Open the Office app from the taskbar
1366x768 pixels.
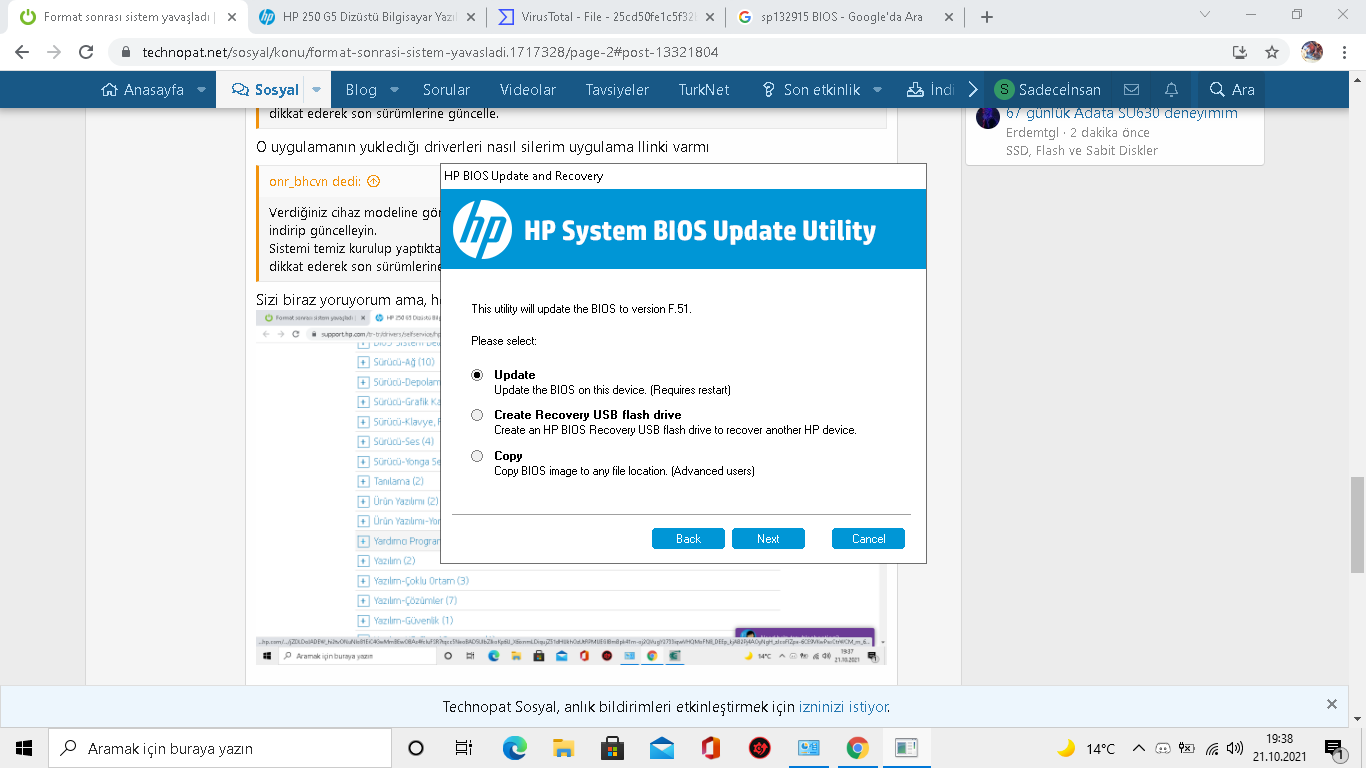pyautogui.click(x=710, y=748)
